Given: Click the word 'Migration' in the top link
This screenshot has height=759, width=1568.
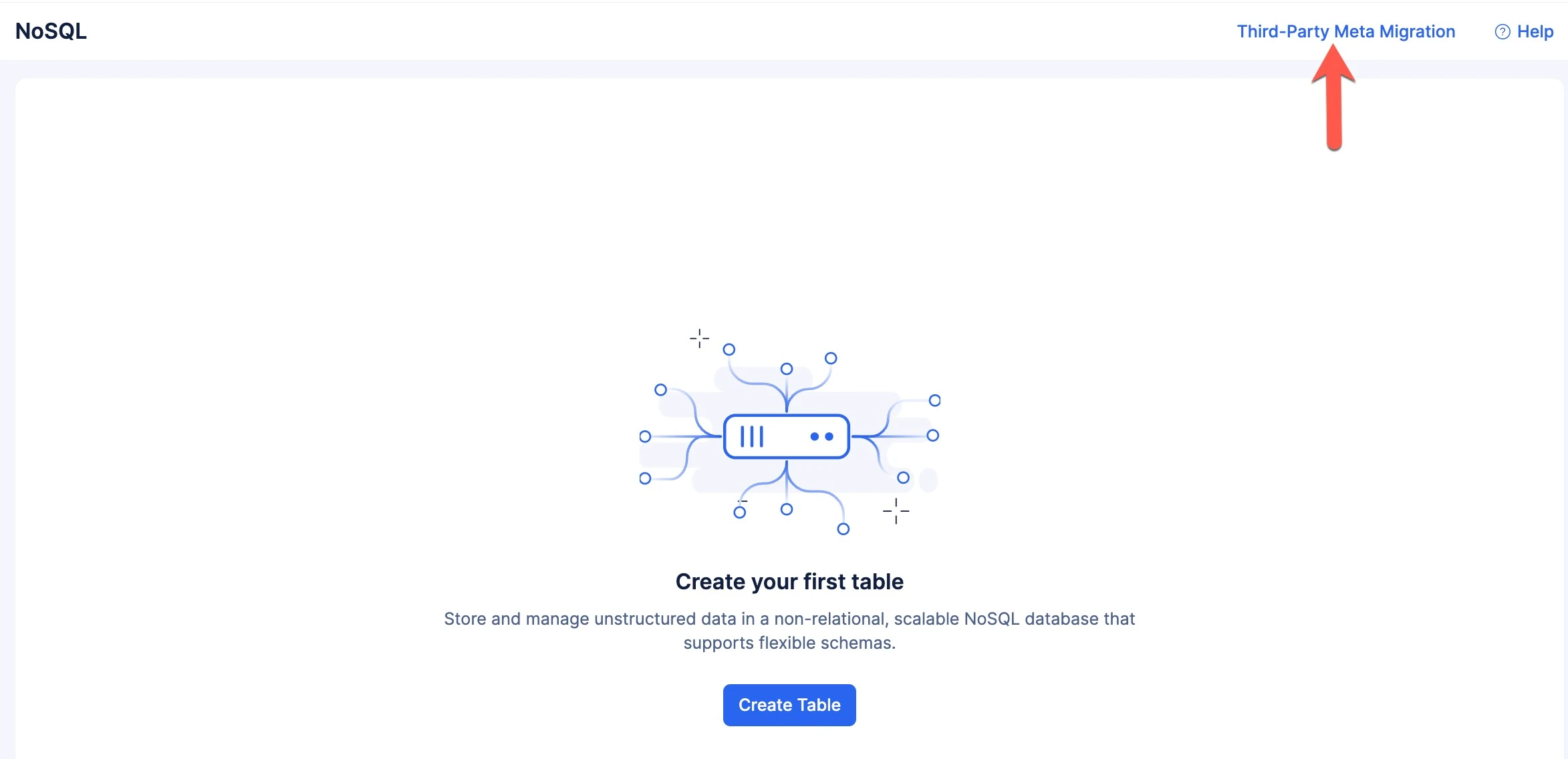Looking at the screenshot, I should [x=1417, y=31].
